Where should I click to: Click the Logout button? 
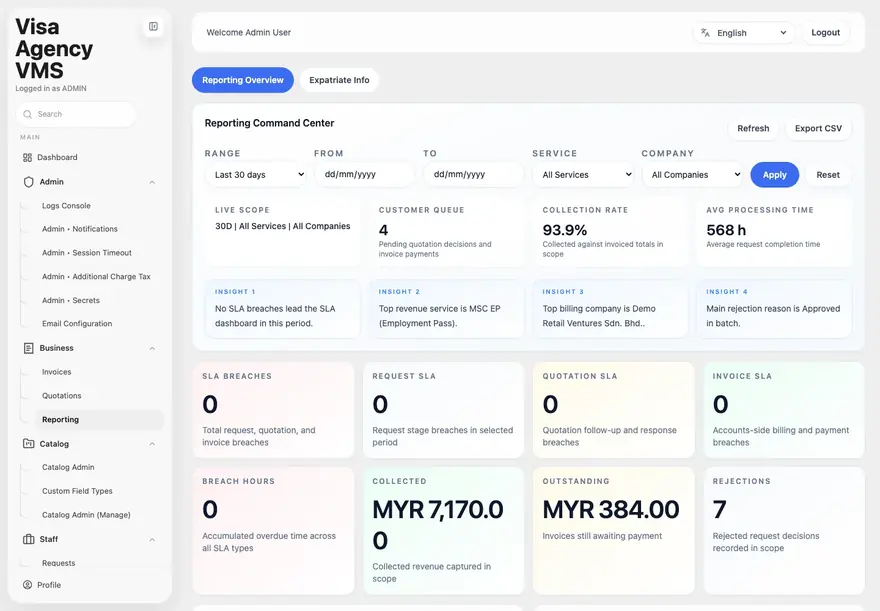click(x=826, y=33)
